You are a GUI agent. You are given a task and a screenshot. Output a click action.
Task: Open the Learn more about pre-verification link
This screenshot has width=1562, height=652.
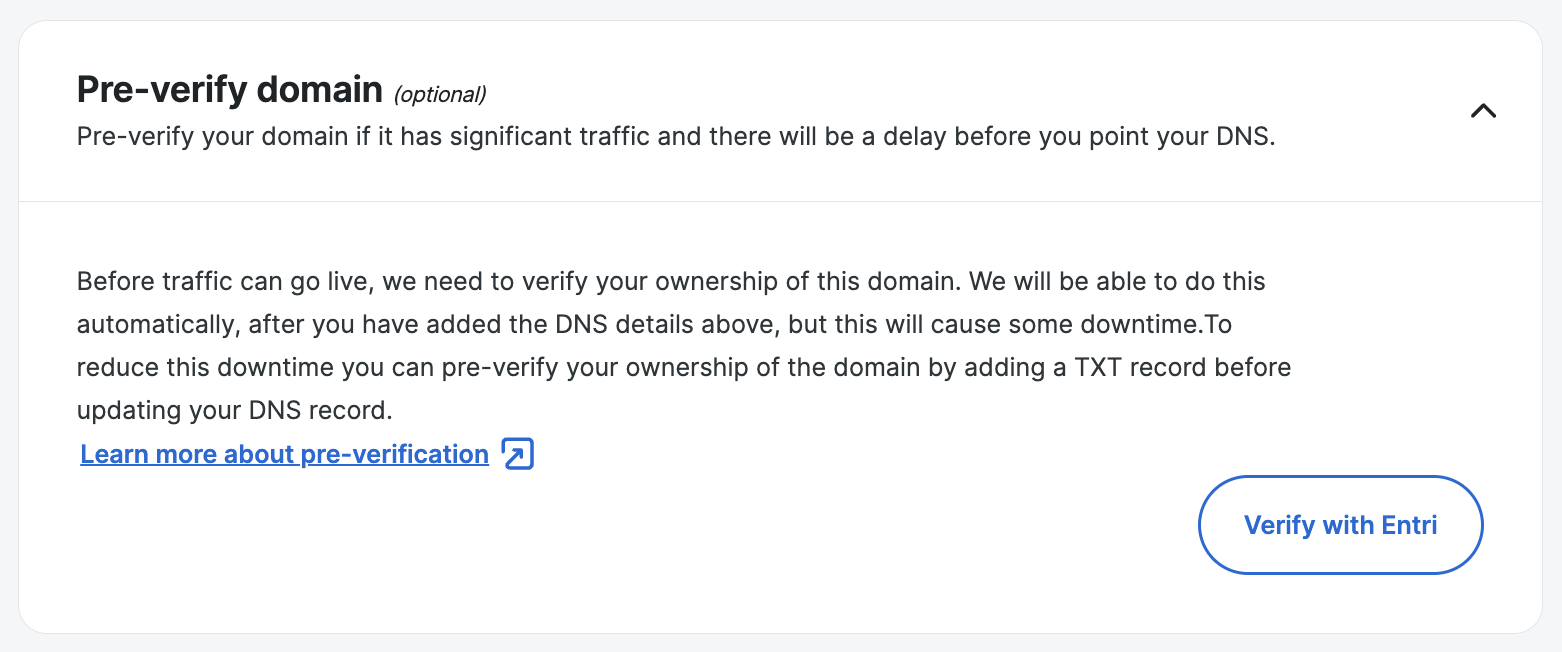click(x=284, y=454)
